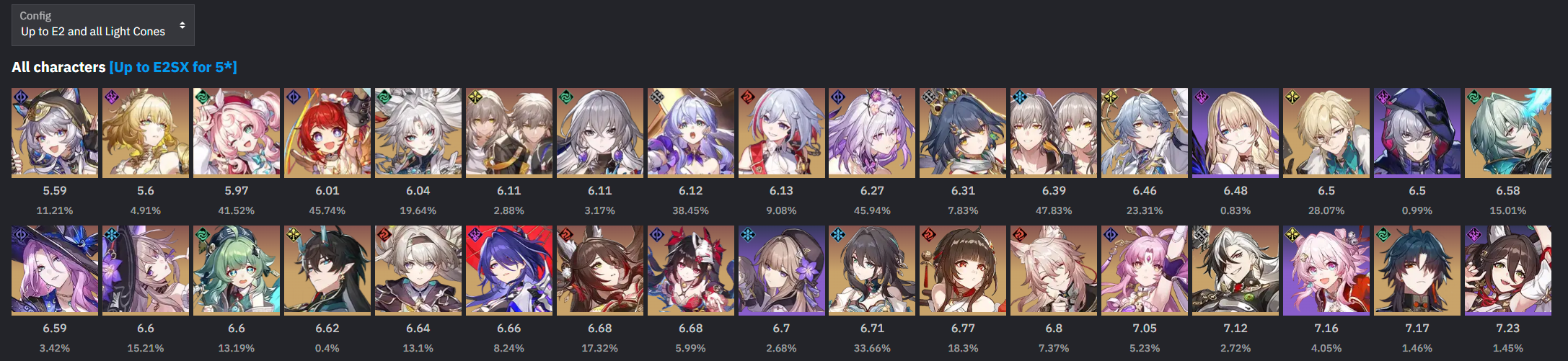Viewport: 1568px width, 361px height.
Task: Select last character portrait scored 7.23
Action: (1508, 270)
